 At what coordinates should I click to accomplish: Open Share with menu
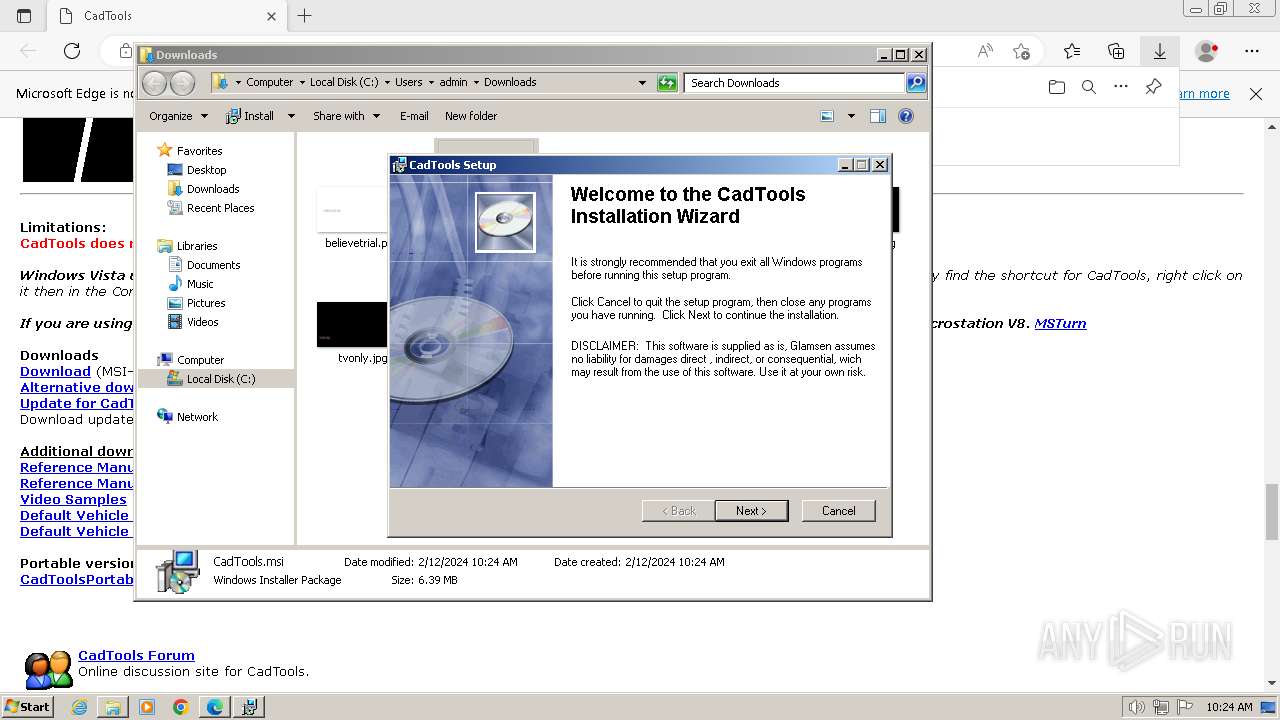pyautogui.click(x=346, y=116)
